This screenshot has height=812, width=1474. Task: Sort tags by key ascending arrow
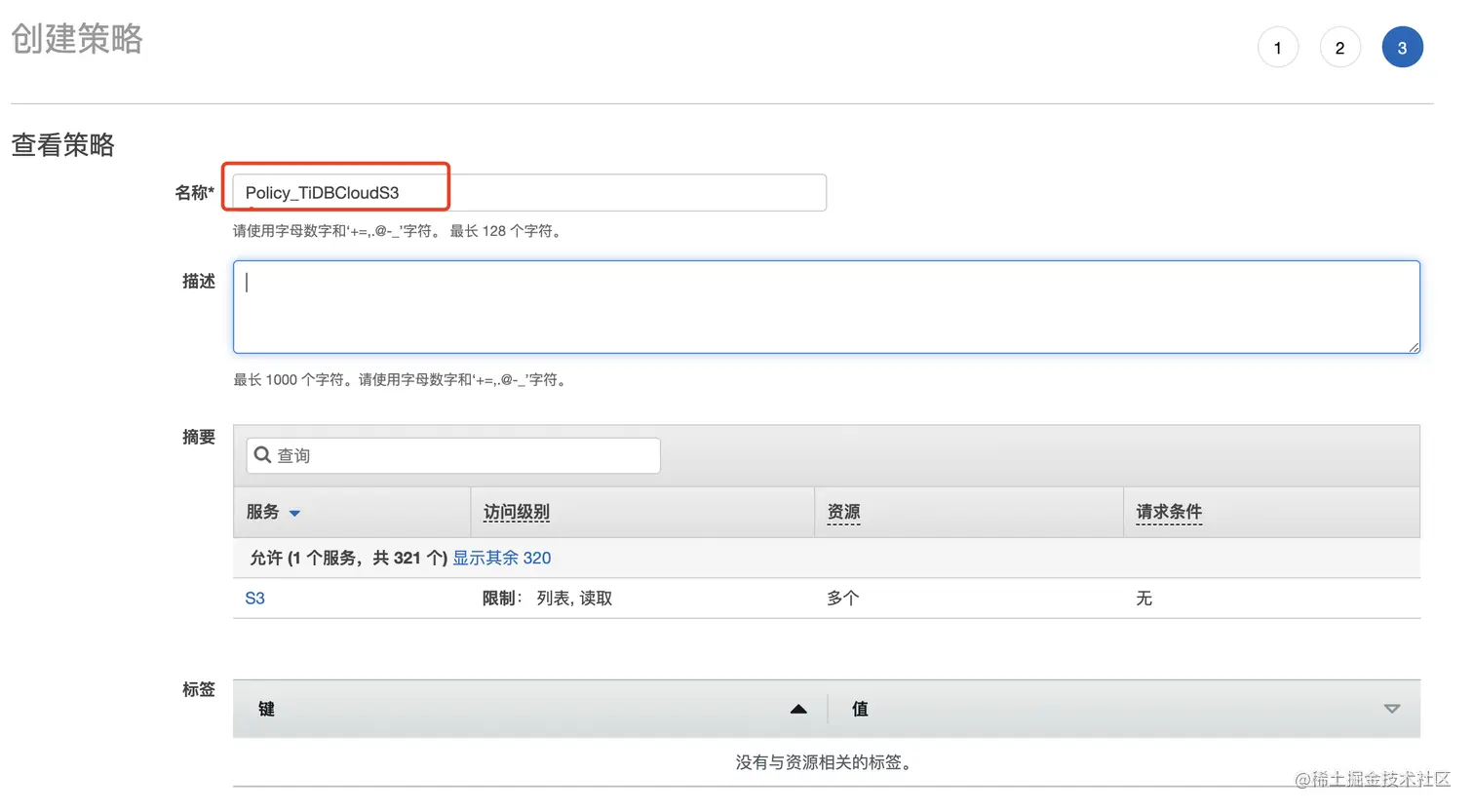798,709
